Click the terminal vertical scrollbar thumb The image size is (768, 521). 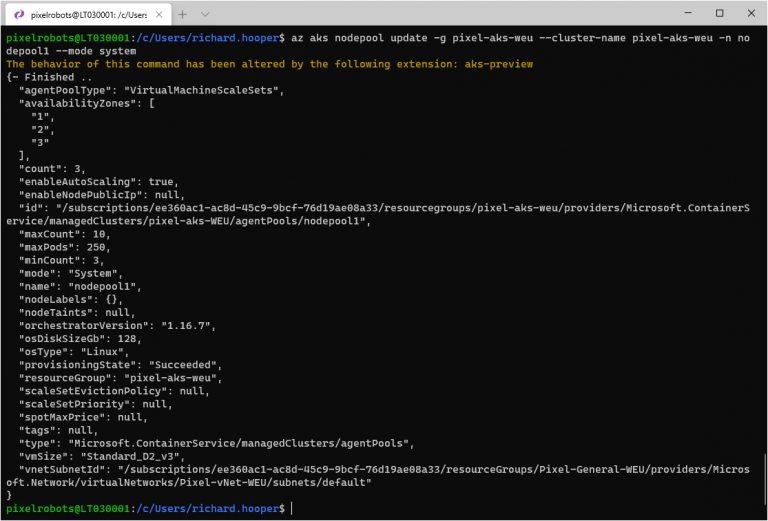pyautogui.click(x=765, y=480)
